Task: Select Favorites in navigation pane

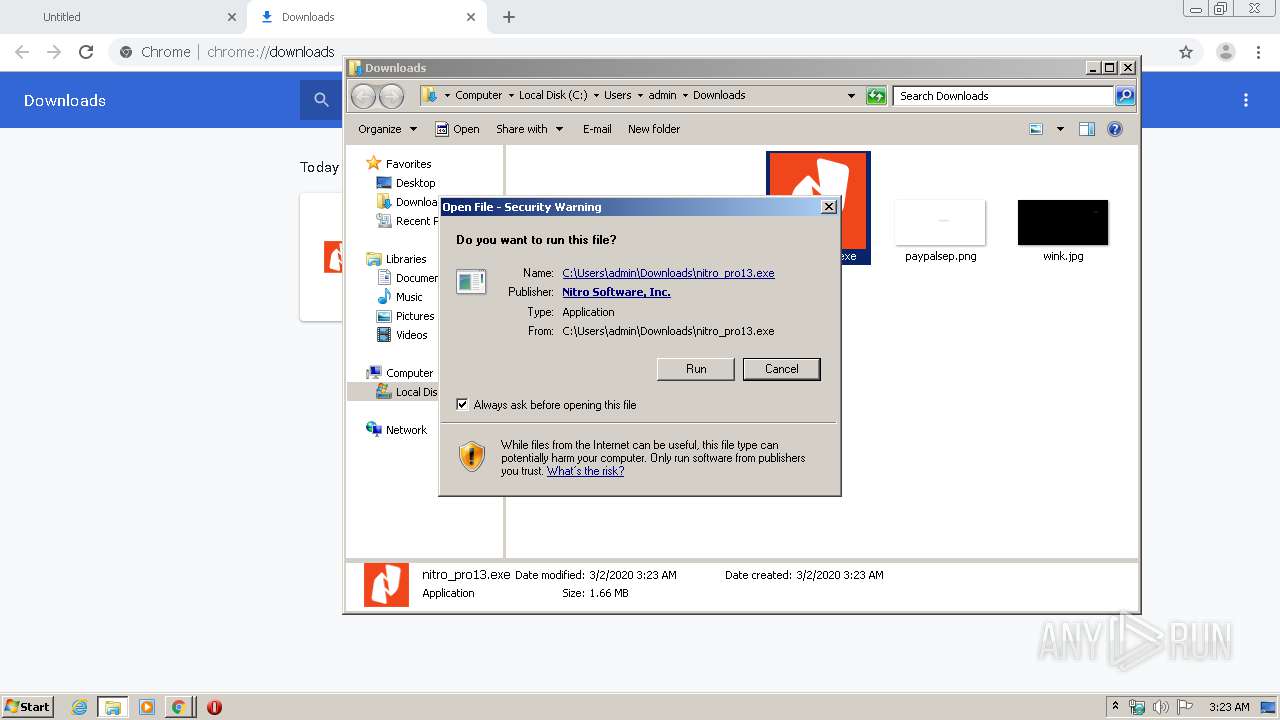Action: click(399, 164)
